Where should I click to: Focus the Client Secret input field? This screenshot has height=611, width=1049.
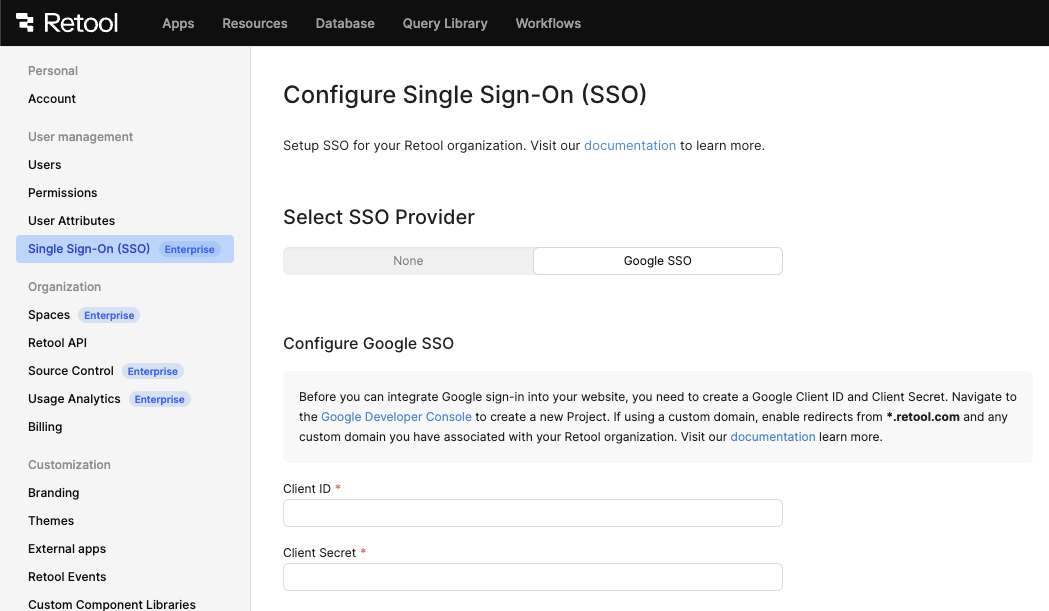pos(533,577)
